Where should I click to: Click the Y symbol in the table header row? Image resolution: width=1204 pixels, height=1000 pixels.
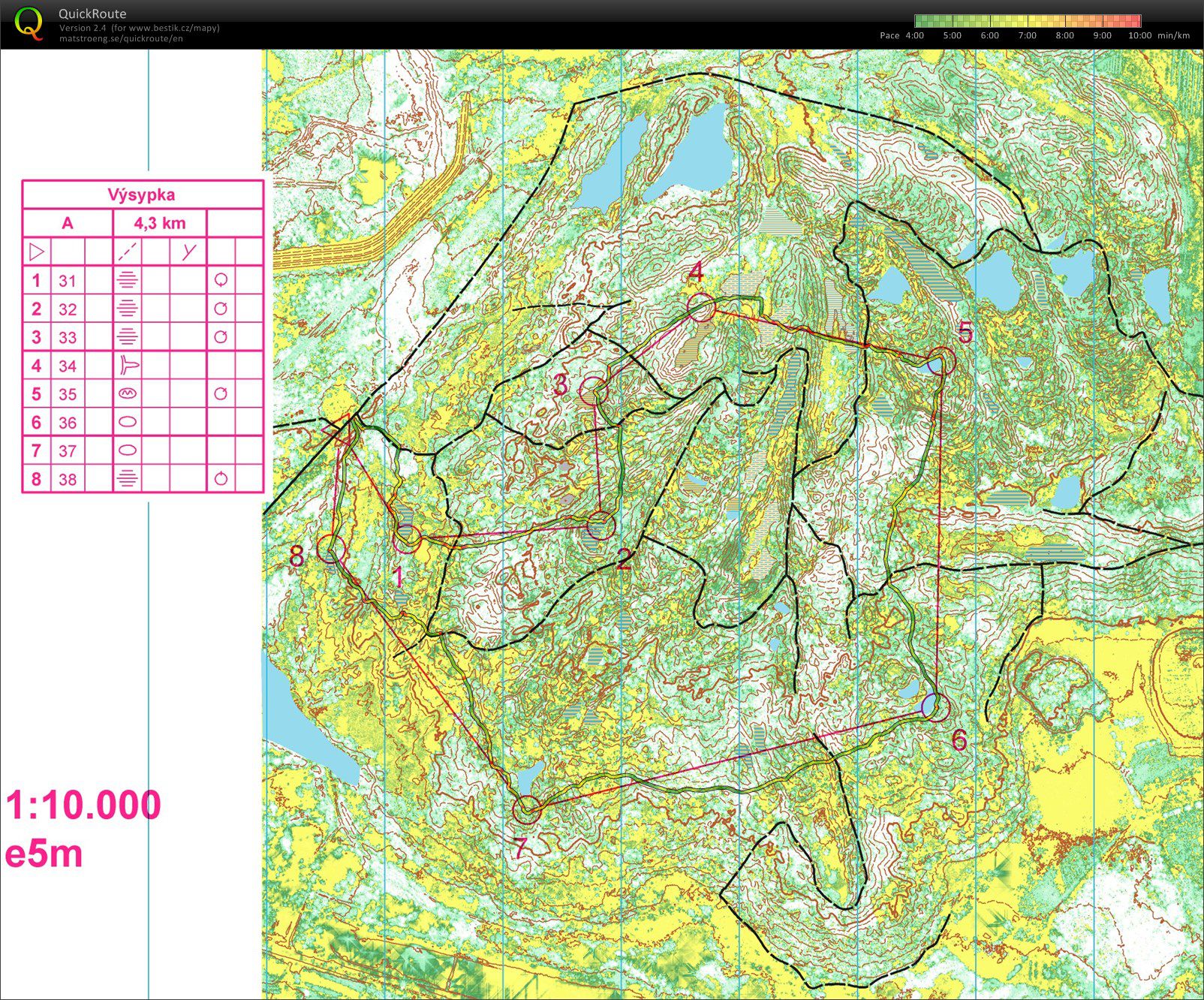(188, 251)
